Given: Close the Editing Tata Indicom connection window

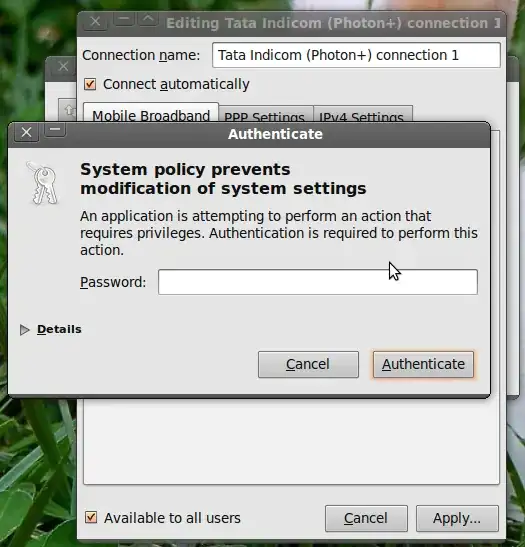Looking at the screenshot, I should (x=95, y=22).
